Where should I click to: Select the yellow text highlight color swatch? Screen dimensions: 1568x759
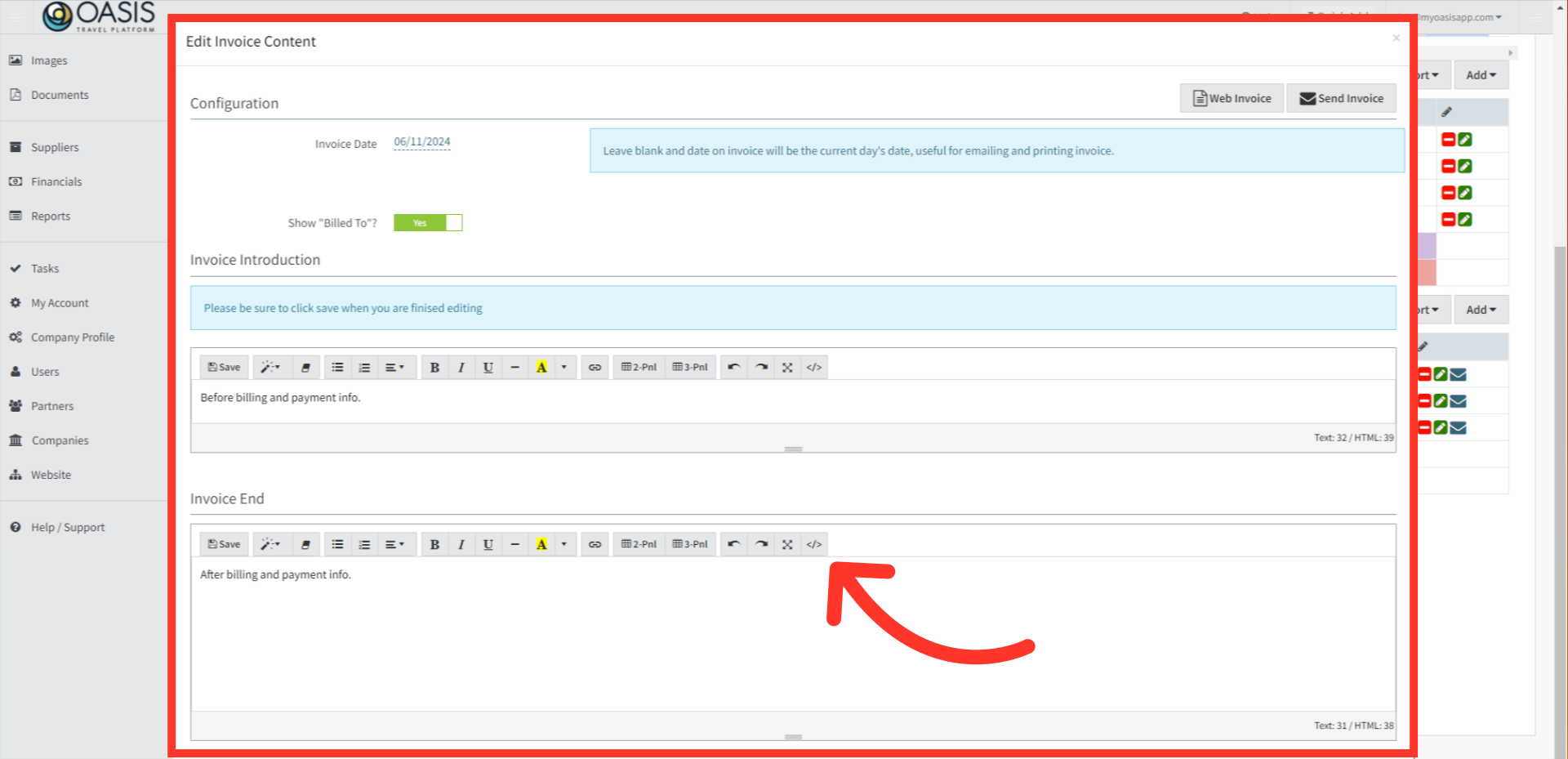coord(541,367)
